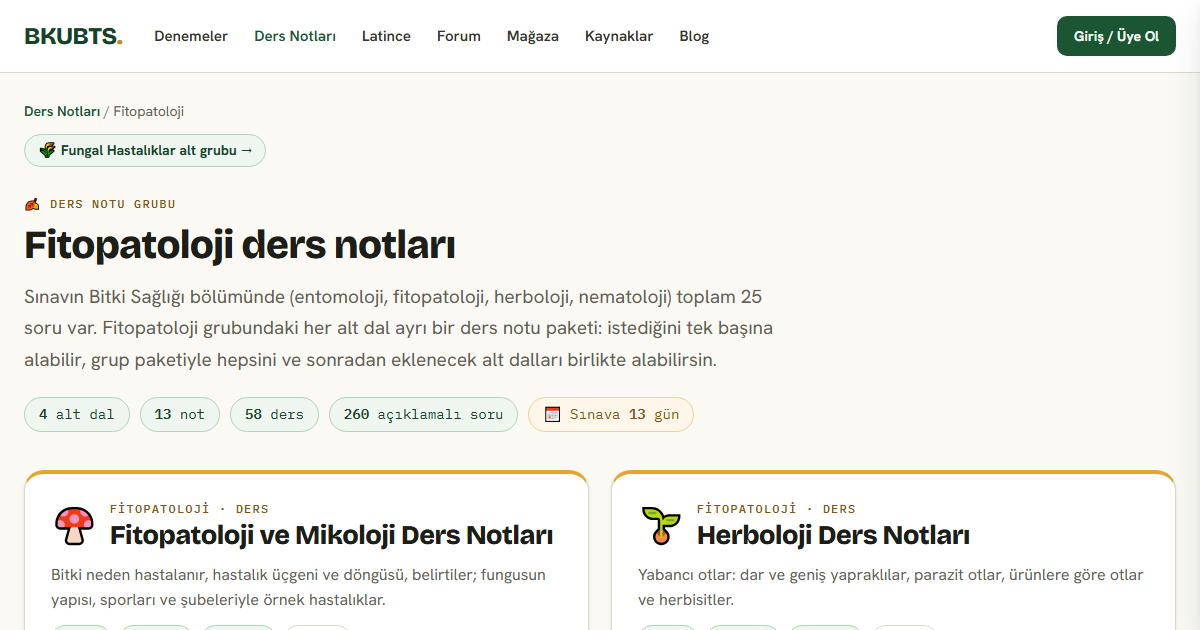Open Herboloji Ders Notları card title
Screen dimensions: 1200x630
click(833, 535)
